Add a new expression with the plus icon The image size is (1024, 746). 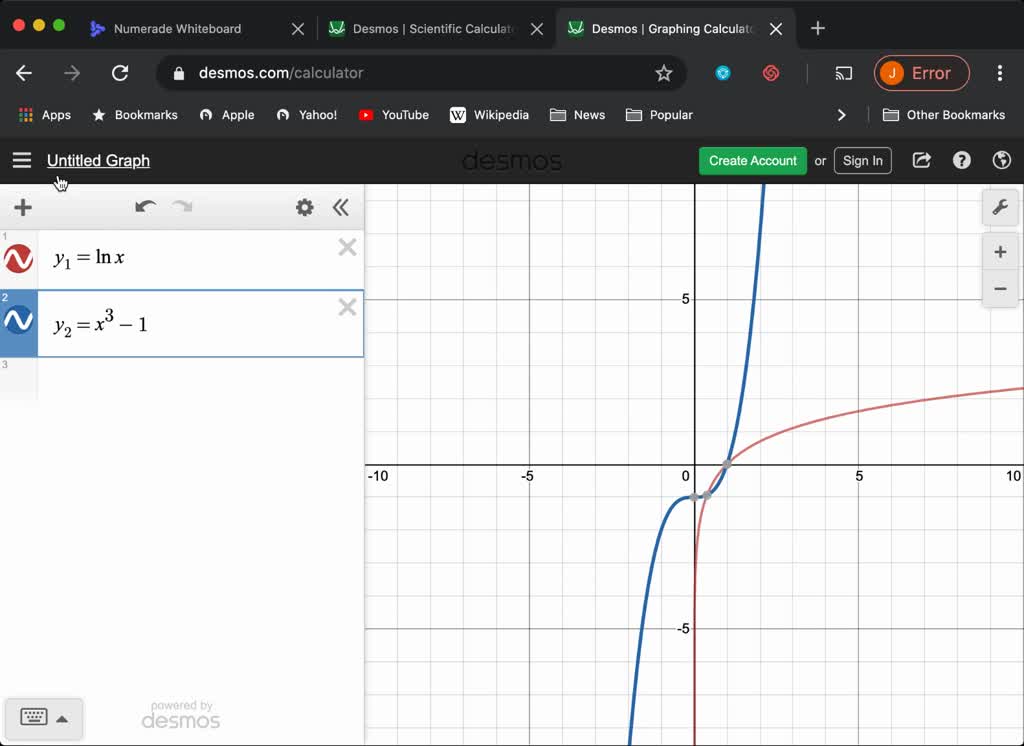coord(22,207)
